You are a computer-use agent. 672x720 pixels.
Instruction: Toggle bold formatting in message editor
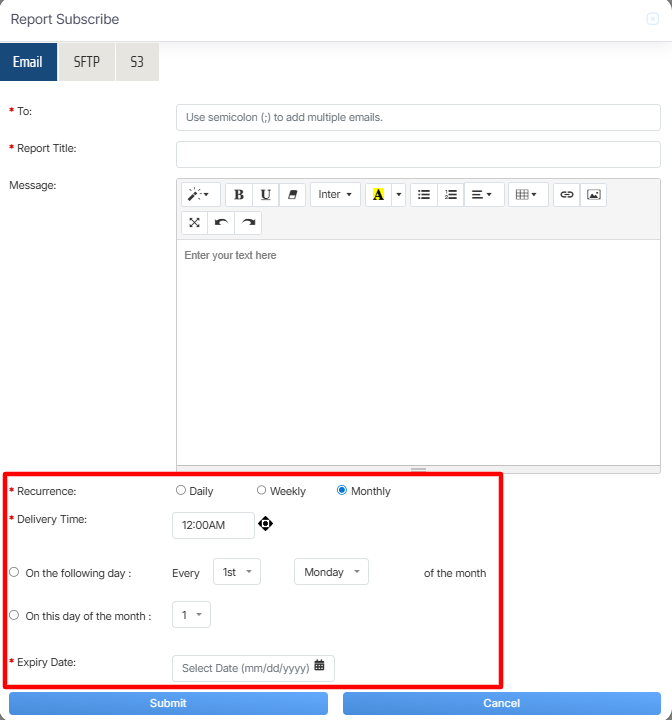click(238, 195)
